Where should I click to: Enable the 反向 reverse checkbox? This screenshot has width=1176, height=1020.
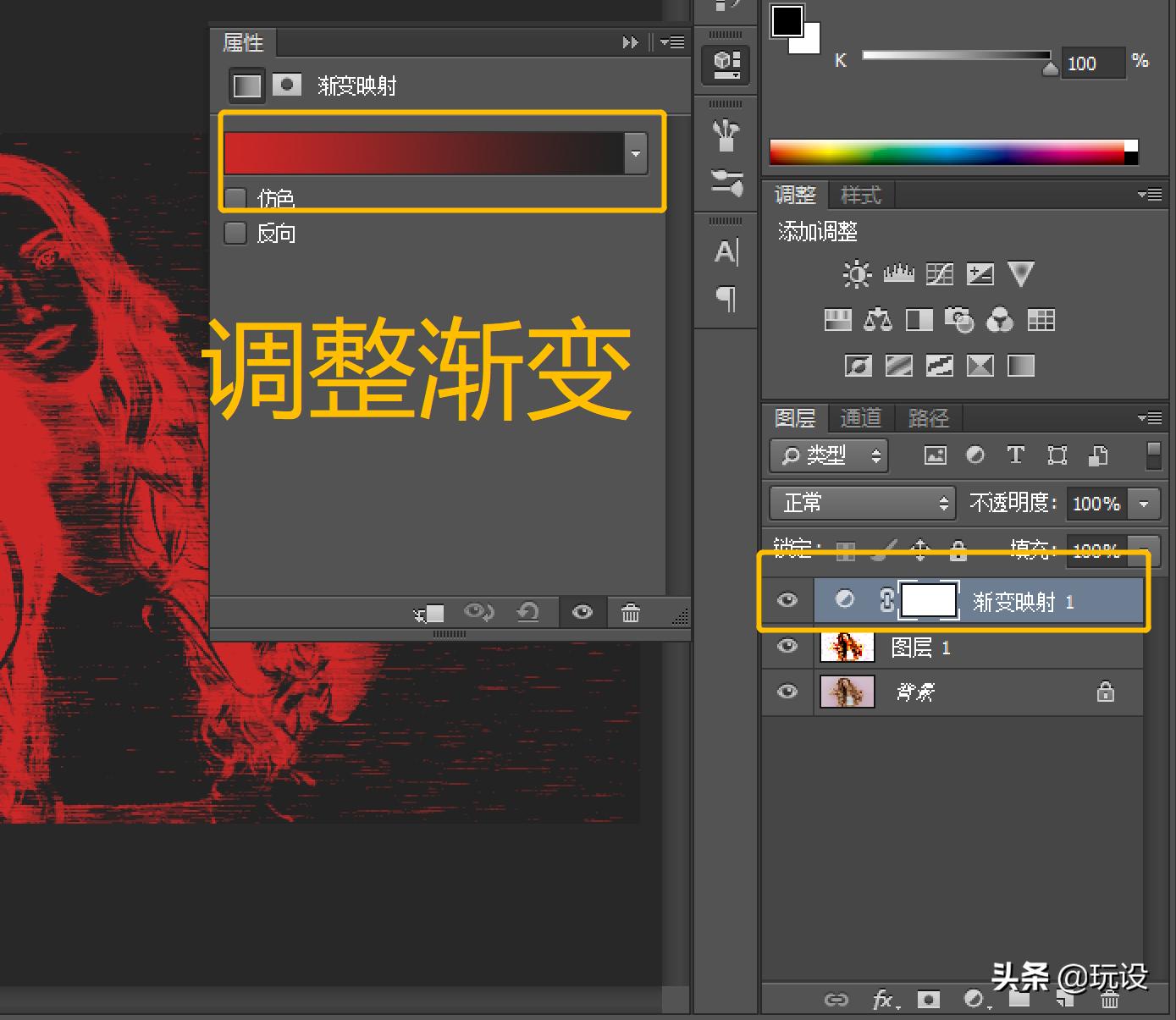click(235, 233)
